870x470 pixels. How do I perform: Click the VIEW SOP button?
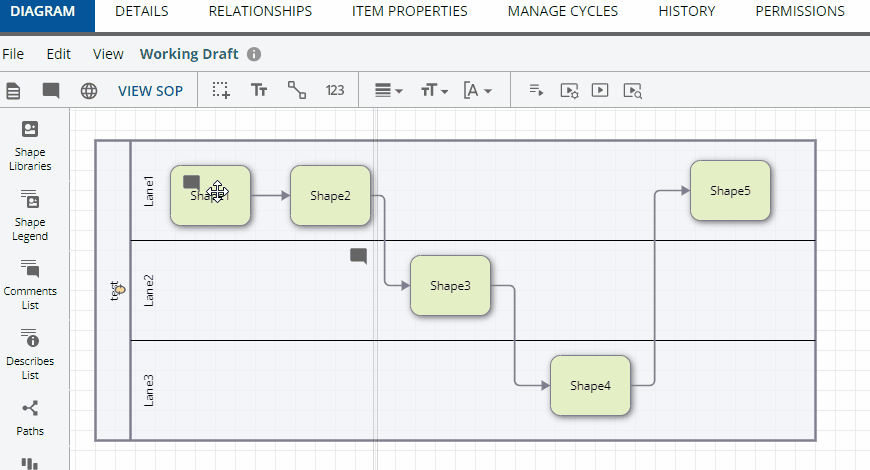point(150,90)
